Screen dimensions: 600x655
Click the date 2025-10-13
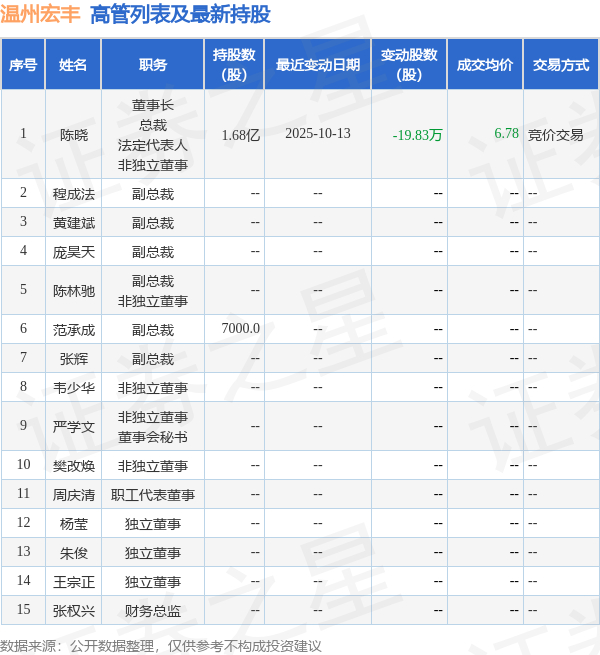[318, 133]
